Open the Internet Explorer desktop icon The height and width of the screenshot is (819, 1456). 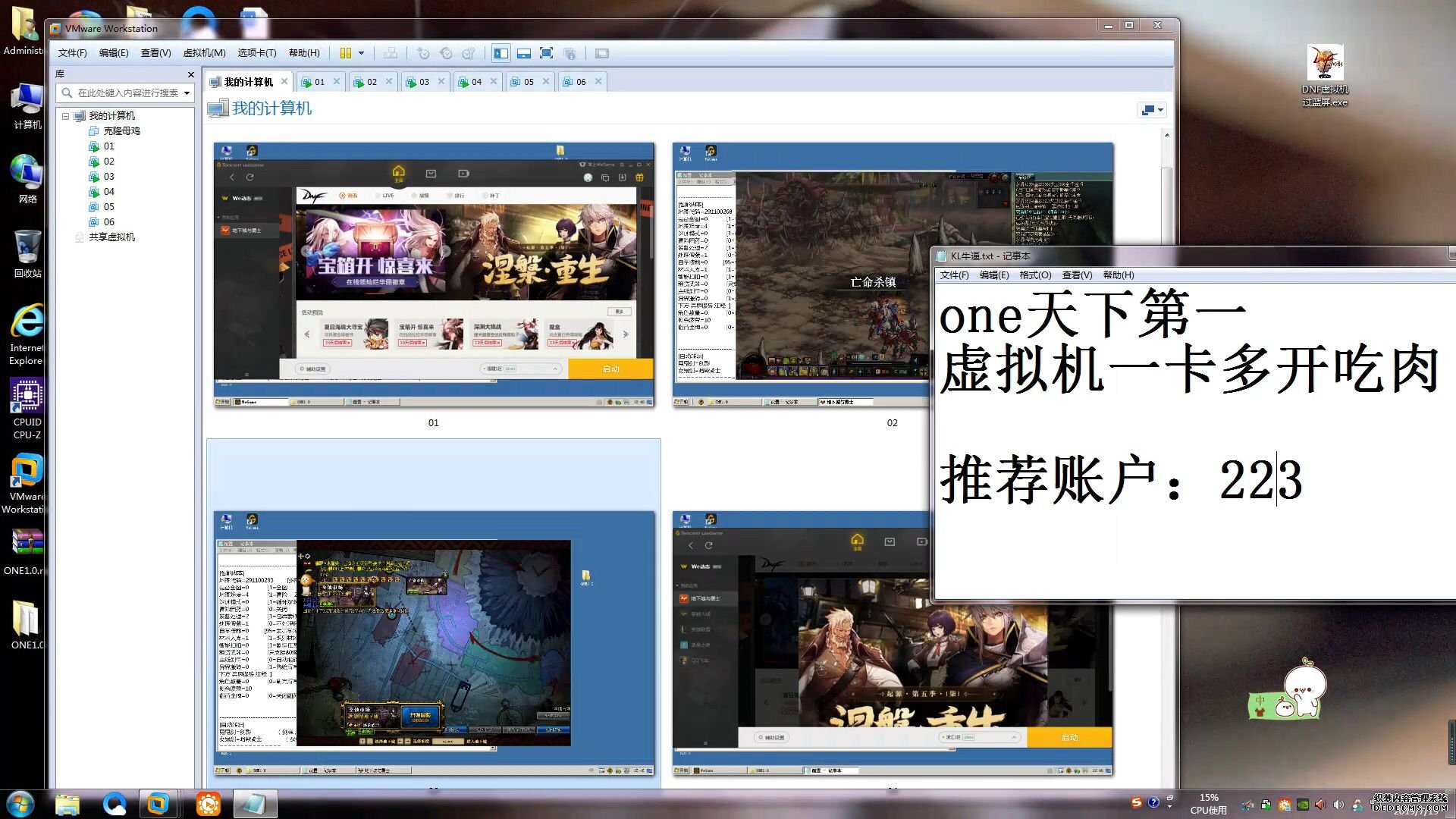pyautogui.click(x=27, y=334)
